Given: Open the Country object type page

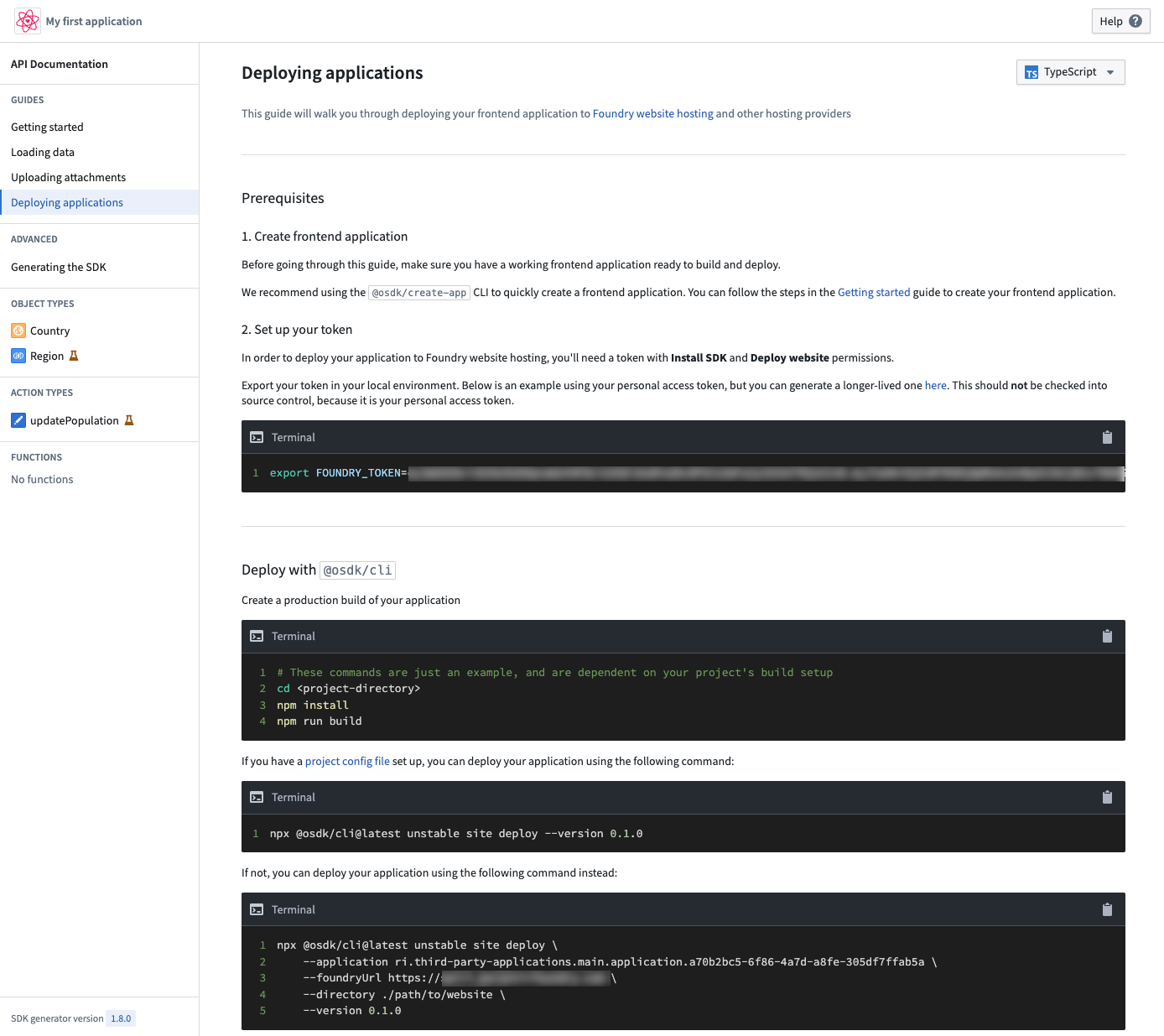Looking at the screenshot, I should pos(99,331).
